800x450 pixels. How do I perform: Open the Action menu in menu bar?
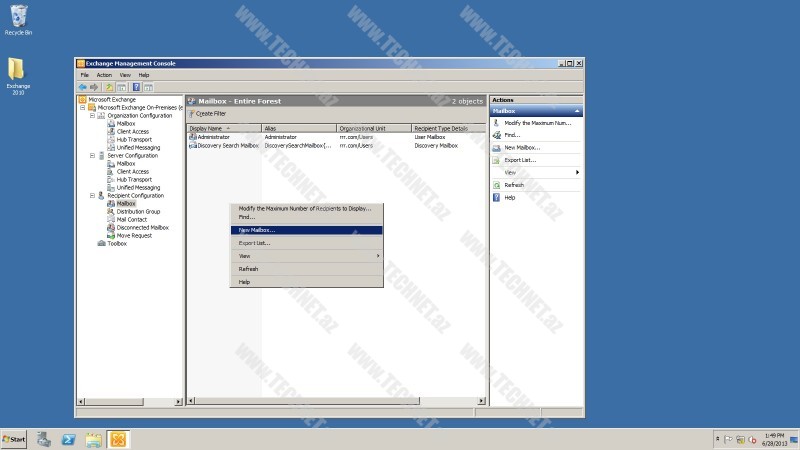pos(104,75)
